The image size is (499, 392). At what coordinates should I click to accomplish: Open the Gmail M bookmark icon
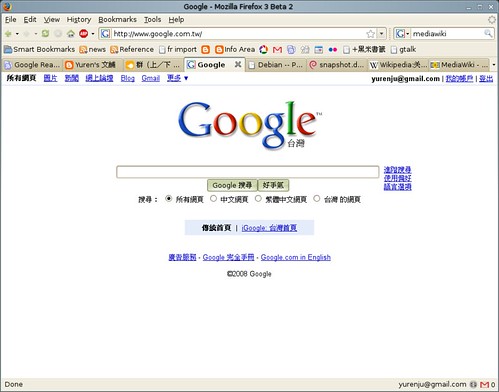click(277, 50)
